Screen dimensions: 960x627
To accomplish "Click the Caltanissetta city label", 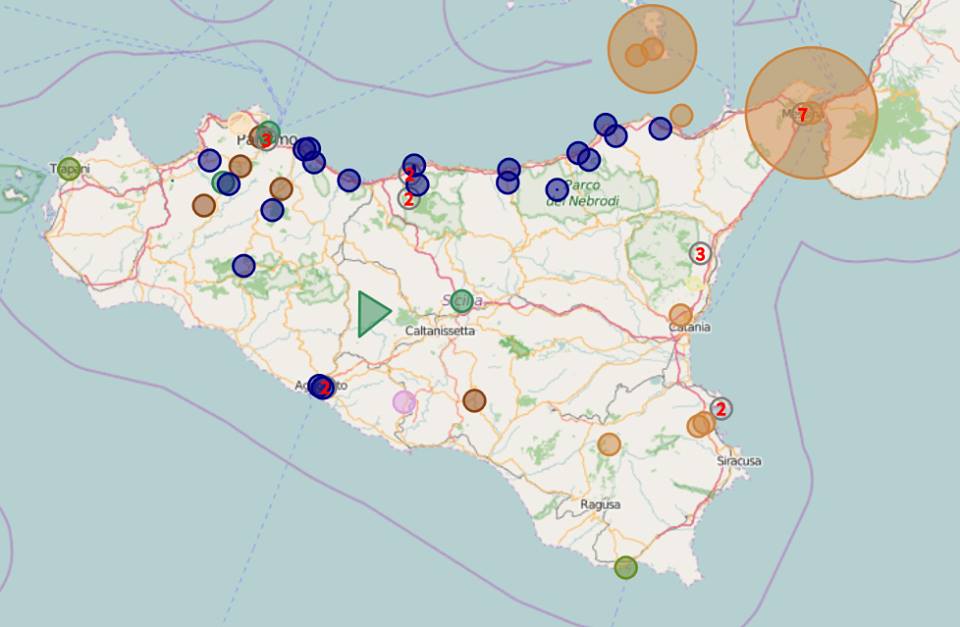I will point(440,330).
